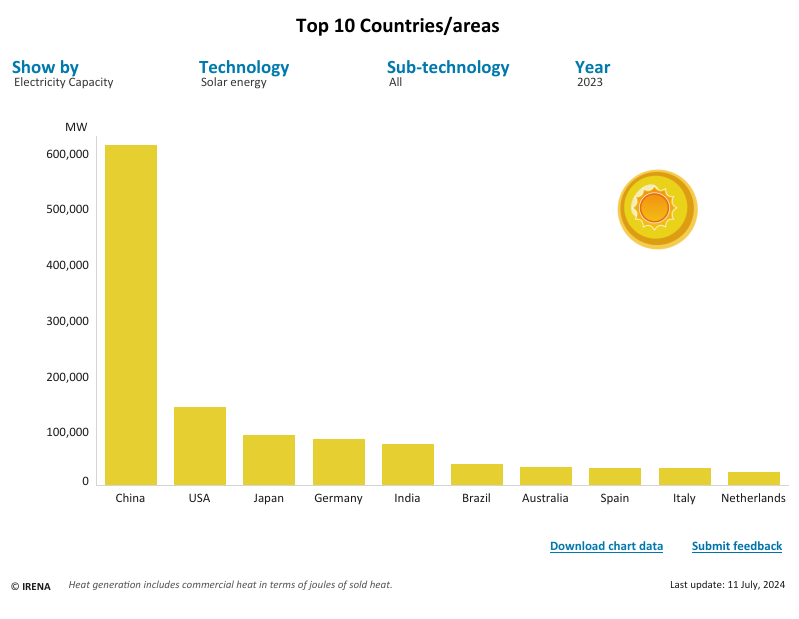Open the Year selector
Image resolution: width=799 pixels, height=619 pixels.
pyautogui.click(x=592, y=68)
